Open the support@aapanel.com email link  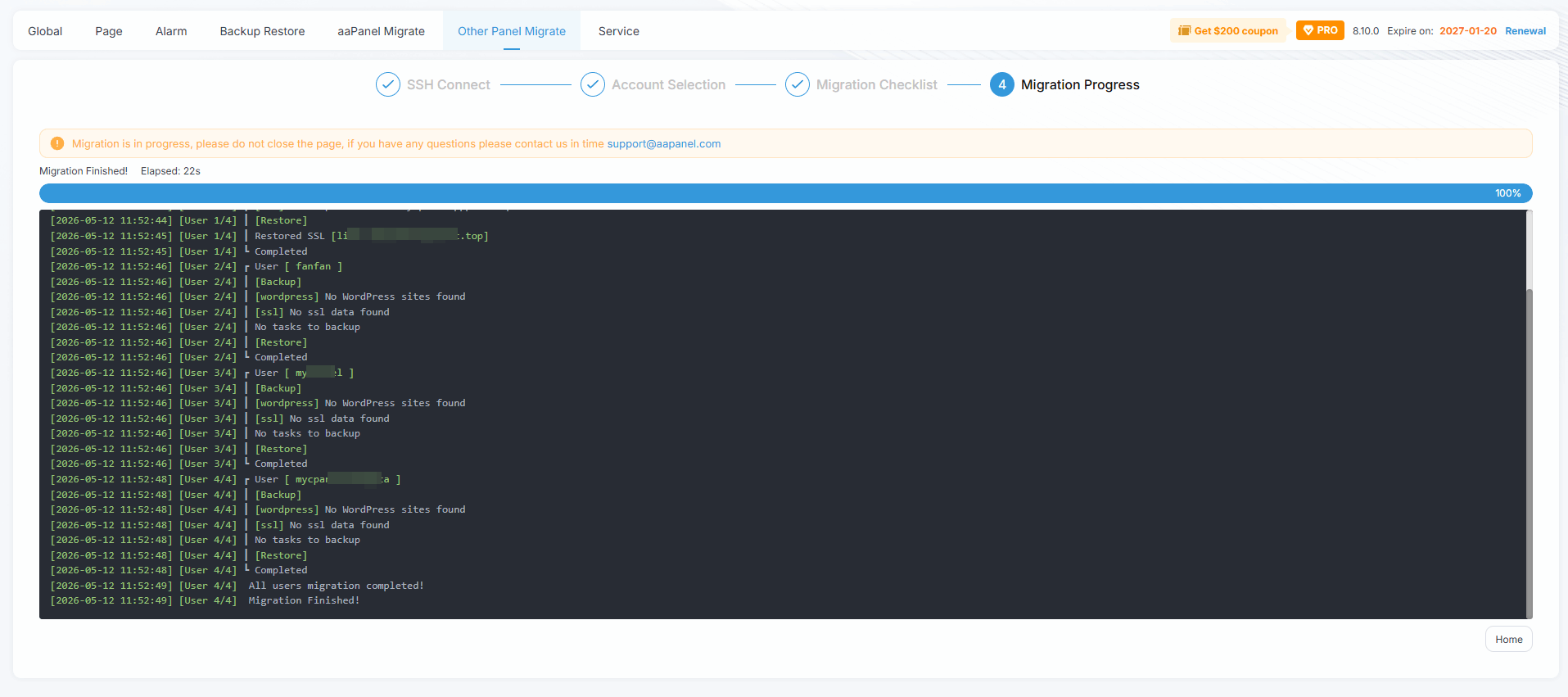pos(664,143)
